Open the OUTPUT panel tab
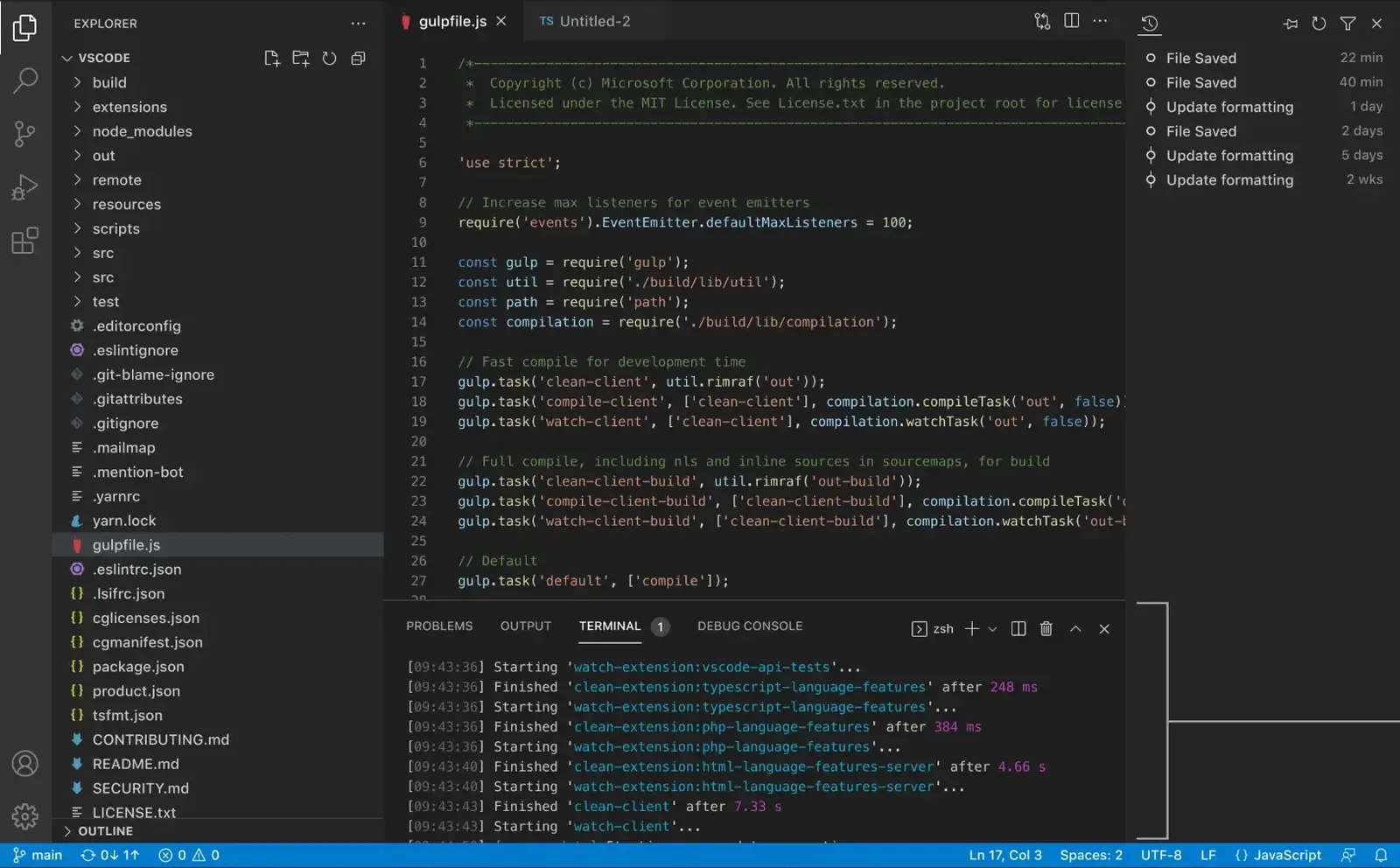The image size is (1400, 868). [x=526, y=626]
